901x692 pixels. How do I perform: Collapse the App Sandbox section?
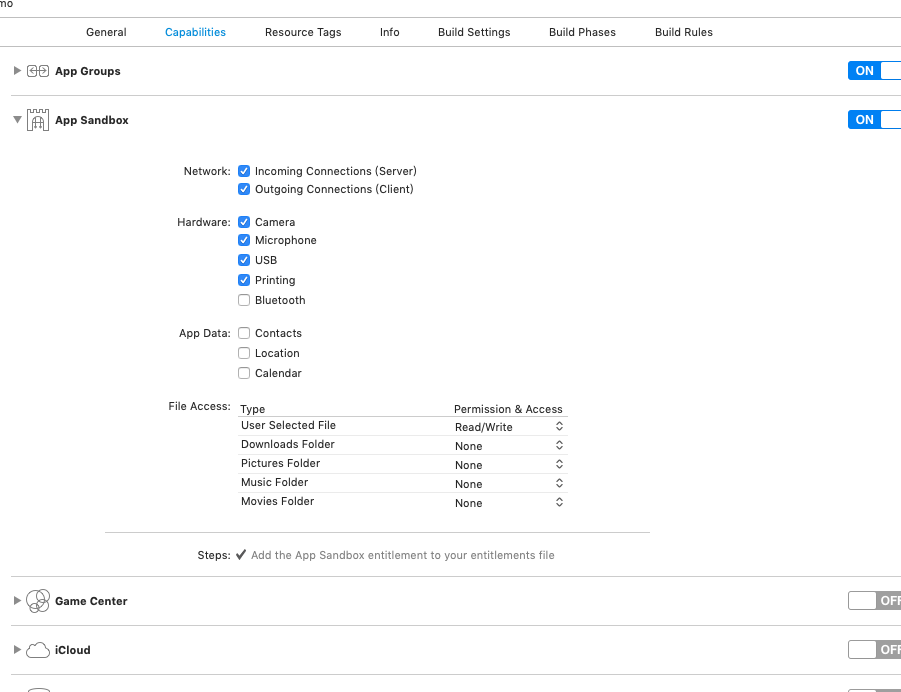click(x=17, y=120)
